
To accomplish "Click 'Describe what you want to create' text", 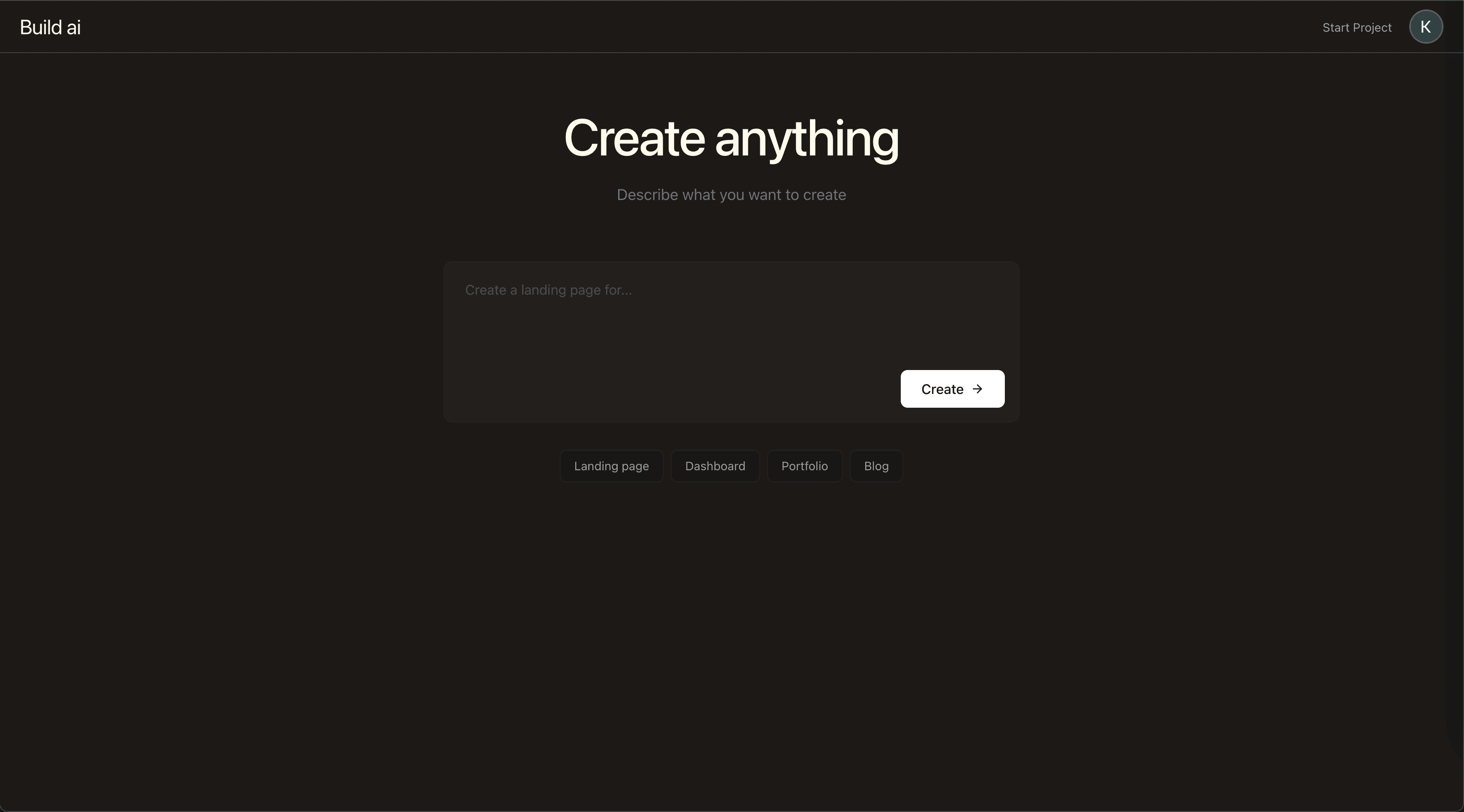I will pyautogui.click(x=732, y=195).
